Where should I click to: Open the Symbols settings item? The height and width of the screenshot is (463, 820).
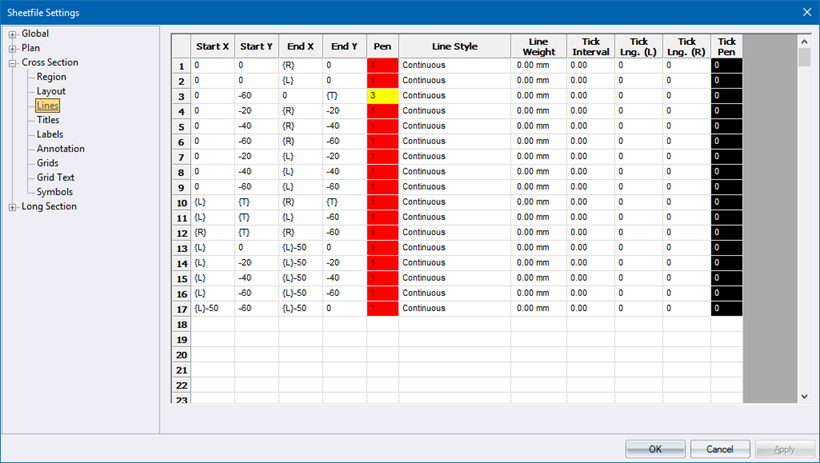click(x=54, y=192)
